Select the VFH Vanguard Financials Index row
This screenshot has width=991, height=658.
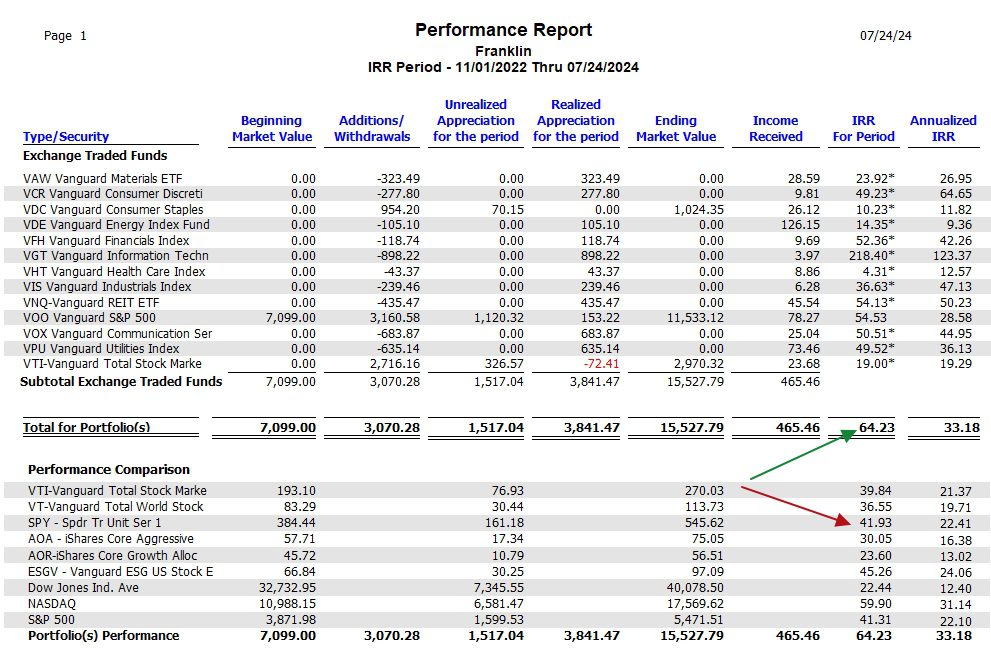point(497,240)
